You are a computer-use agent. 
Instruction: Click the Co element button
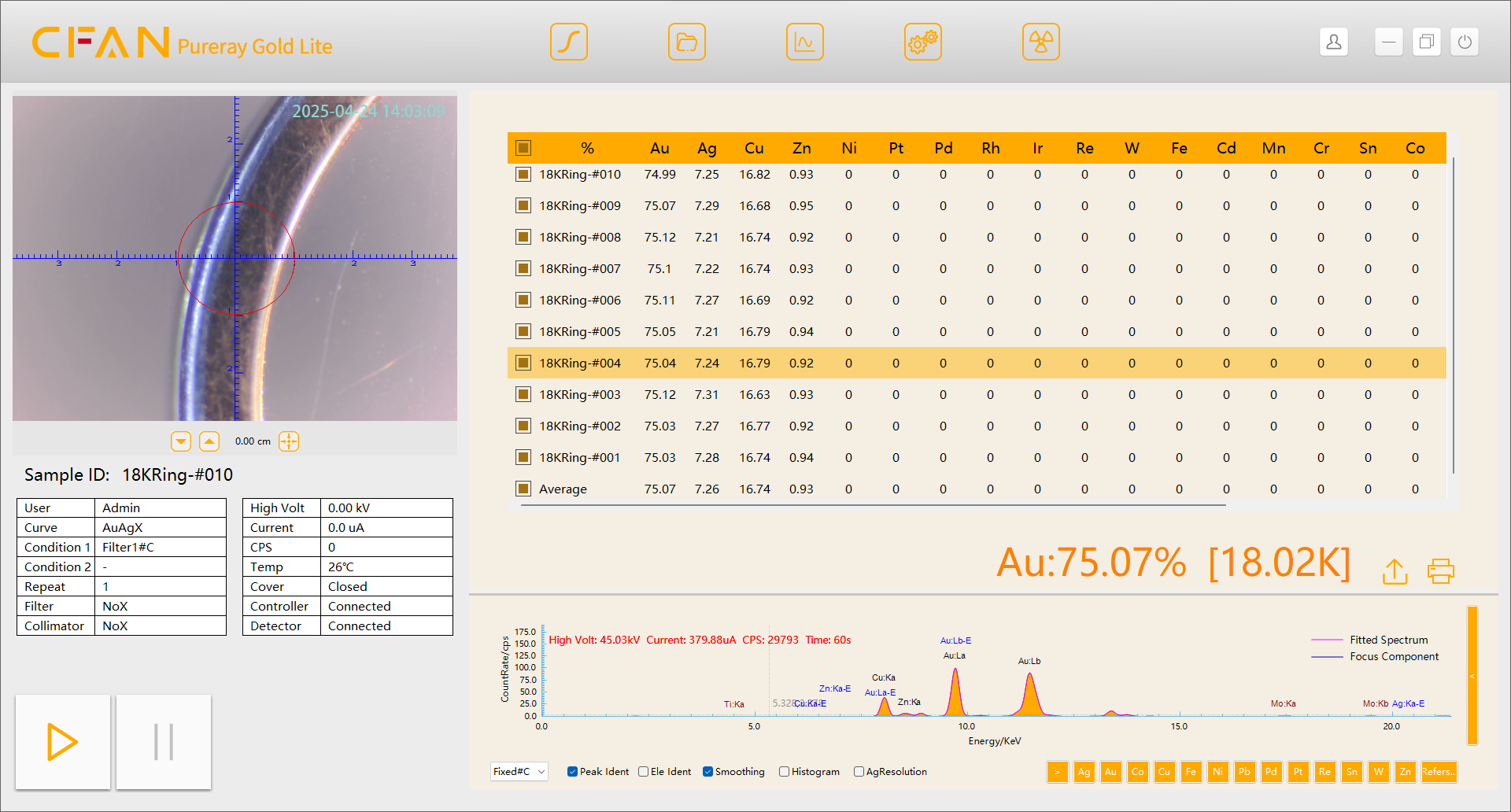click(1137, 772)
